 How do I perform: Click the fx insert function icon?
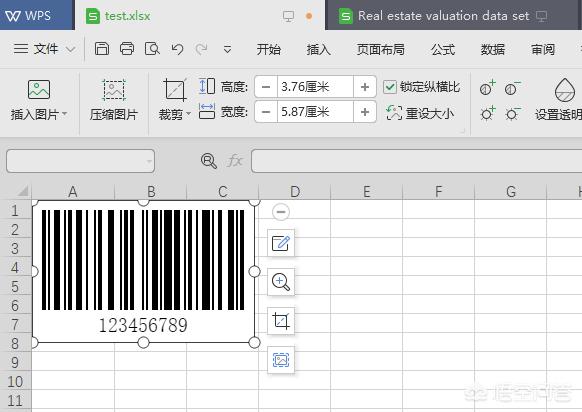pyautogui.click(x=235, y=161)
